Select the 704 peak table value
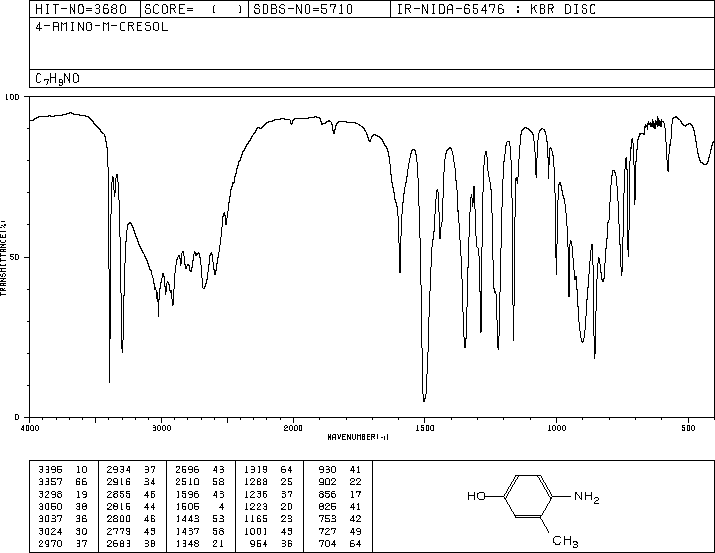The height and width of the screenshot is (553, 715). [327, 543]
